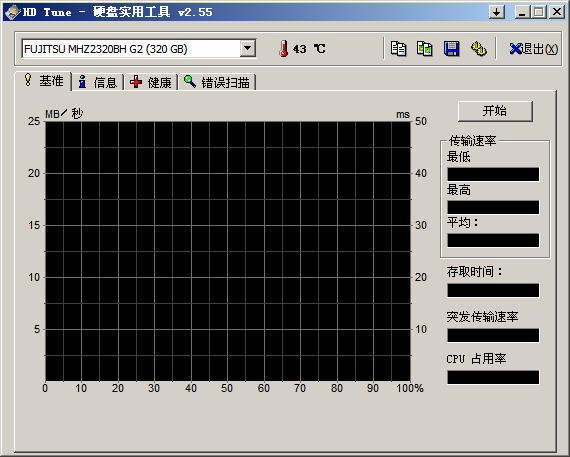570x457 pixels.
Task: Click the copy screenshot to clipboard icon
Action: tap(425, 48)
